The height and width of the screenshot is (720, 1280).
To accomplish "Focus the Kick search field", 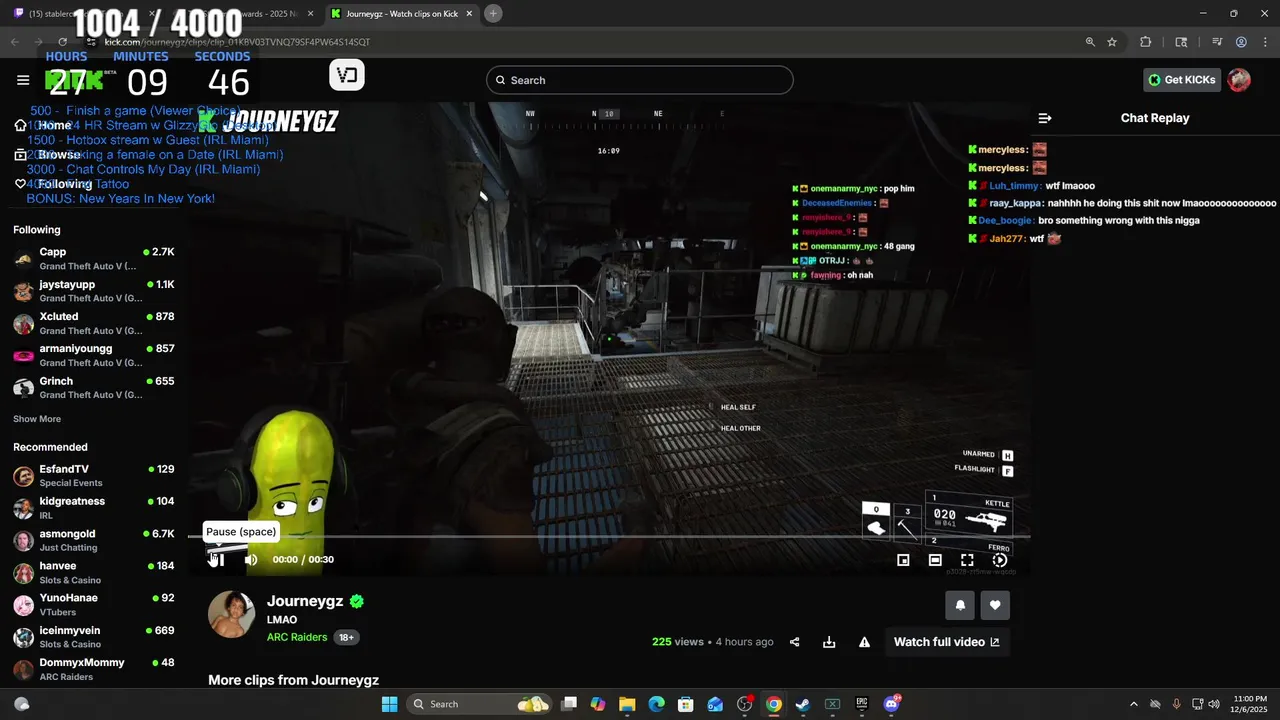I will pos(640,80).
